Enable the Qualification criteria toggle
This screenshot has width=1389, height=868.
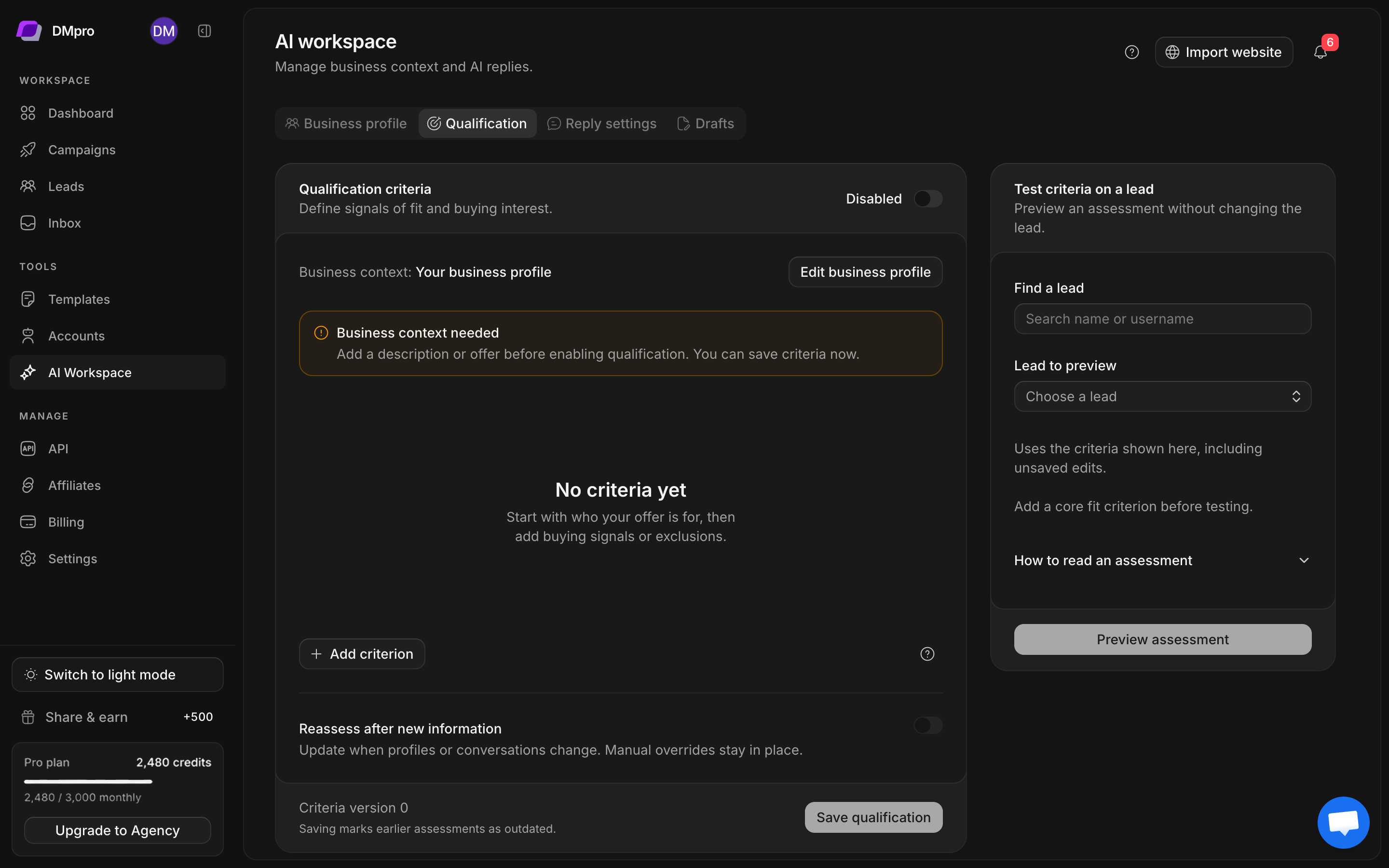click(x=928, y=199)
